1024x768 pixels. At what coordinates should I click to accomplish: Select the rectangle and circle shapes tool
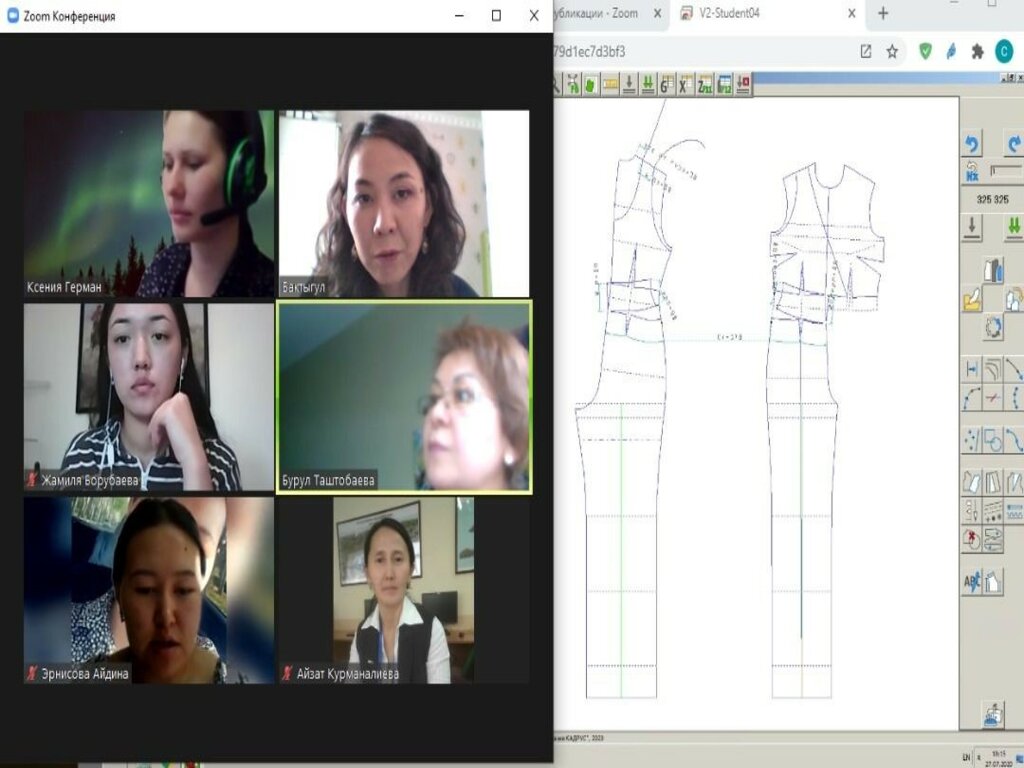click(993, 440)
